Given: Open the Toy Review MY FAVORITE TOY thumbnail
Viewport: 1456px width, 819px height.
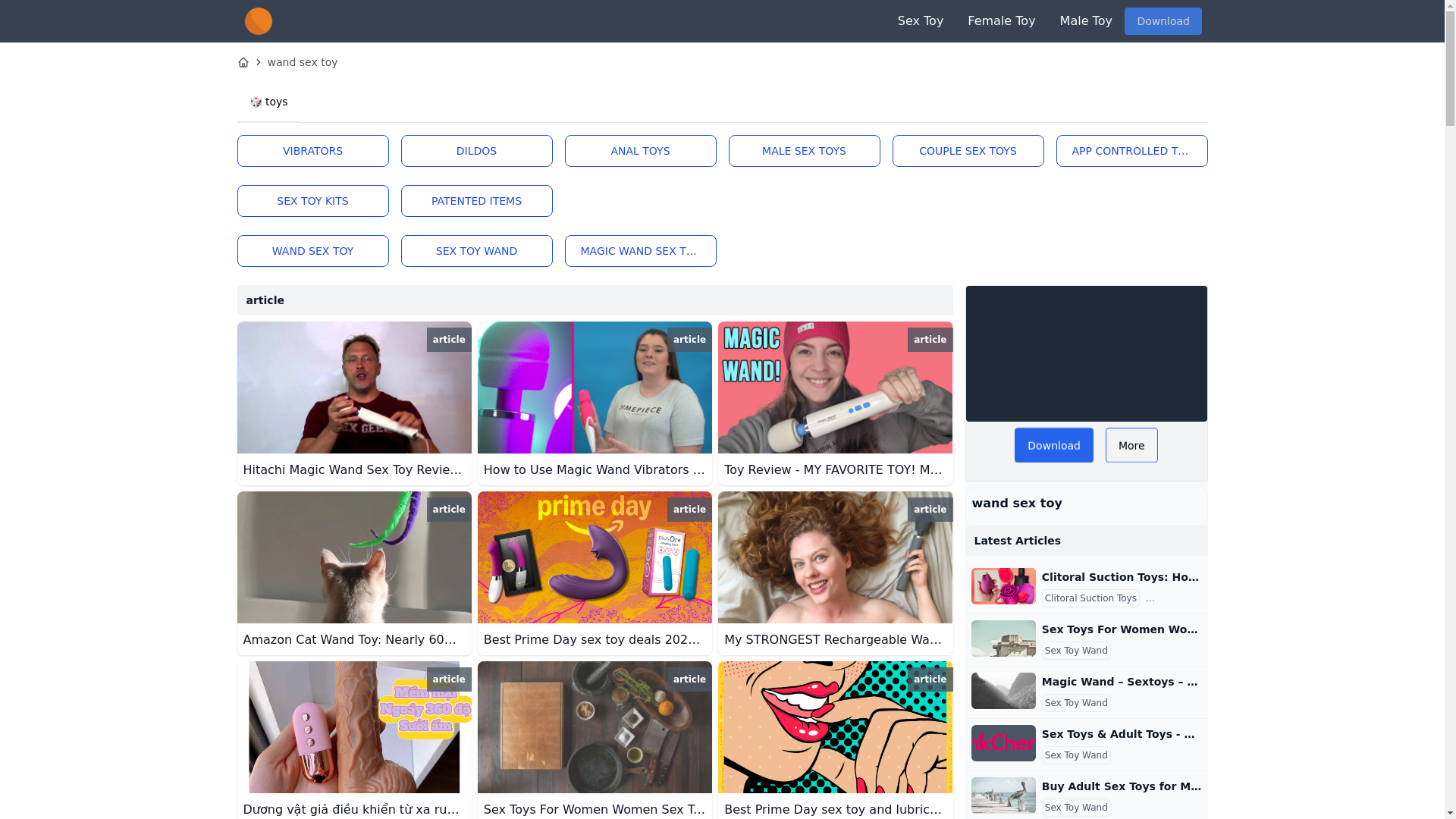Looking at the screenshot, I should [835, 388].
